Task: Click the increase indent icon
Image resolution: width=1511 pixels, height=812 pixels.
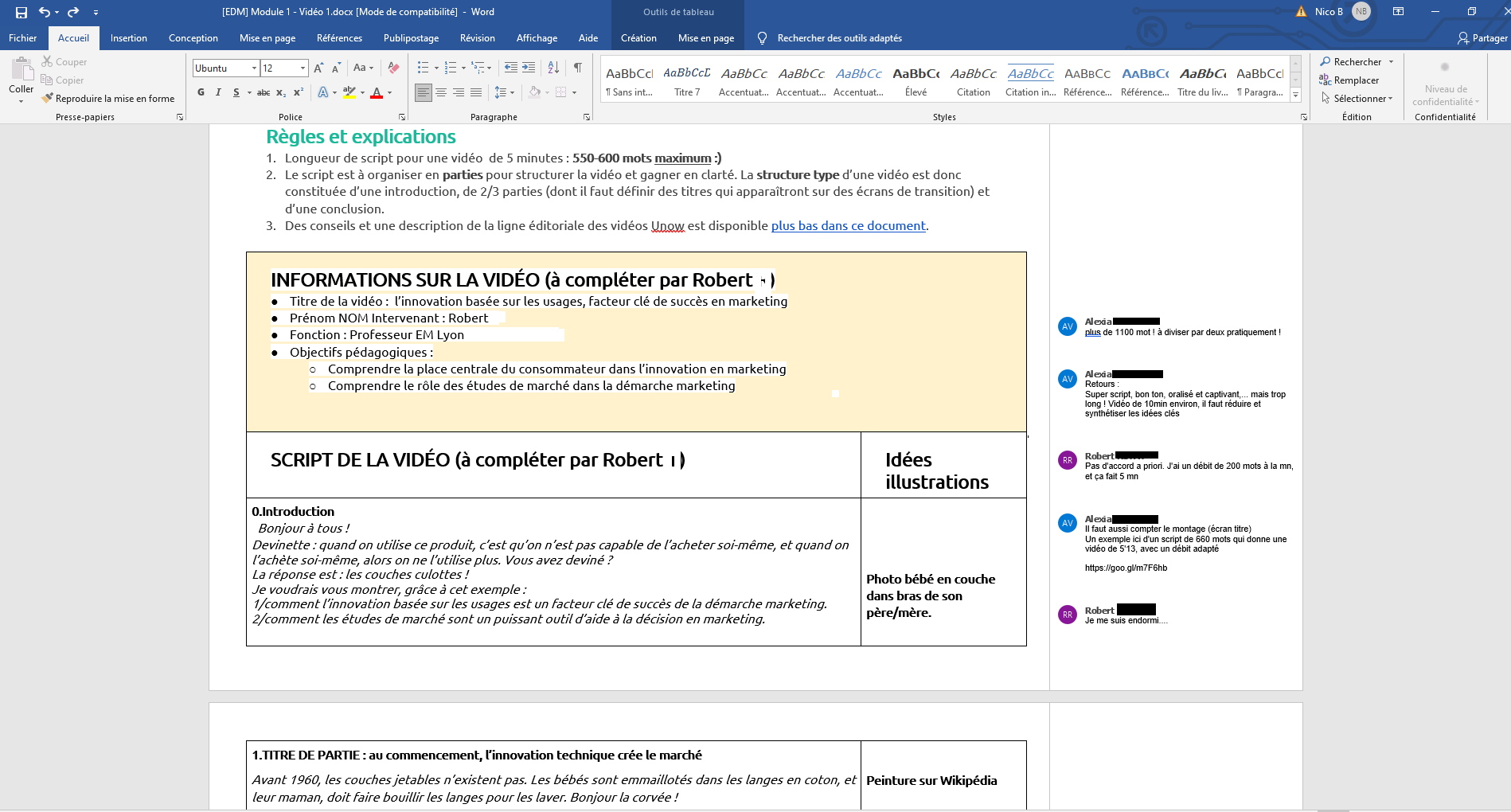Action: pyautogui.click(x=529, y=68)
